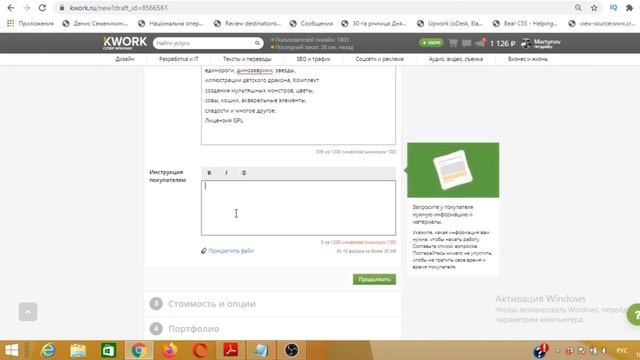Reload the kwork.ru page
This screenshot has width=640, height=360.
[x=42, y=8]
